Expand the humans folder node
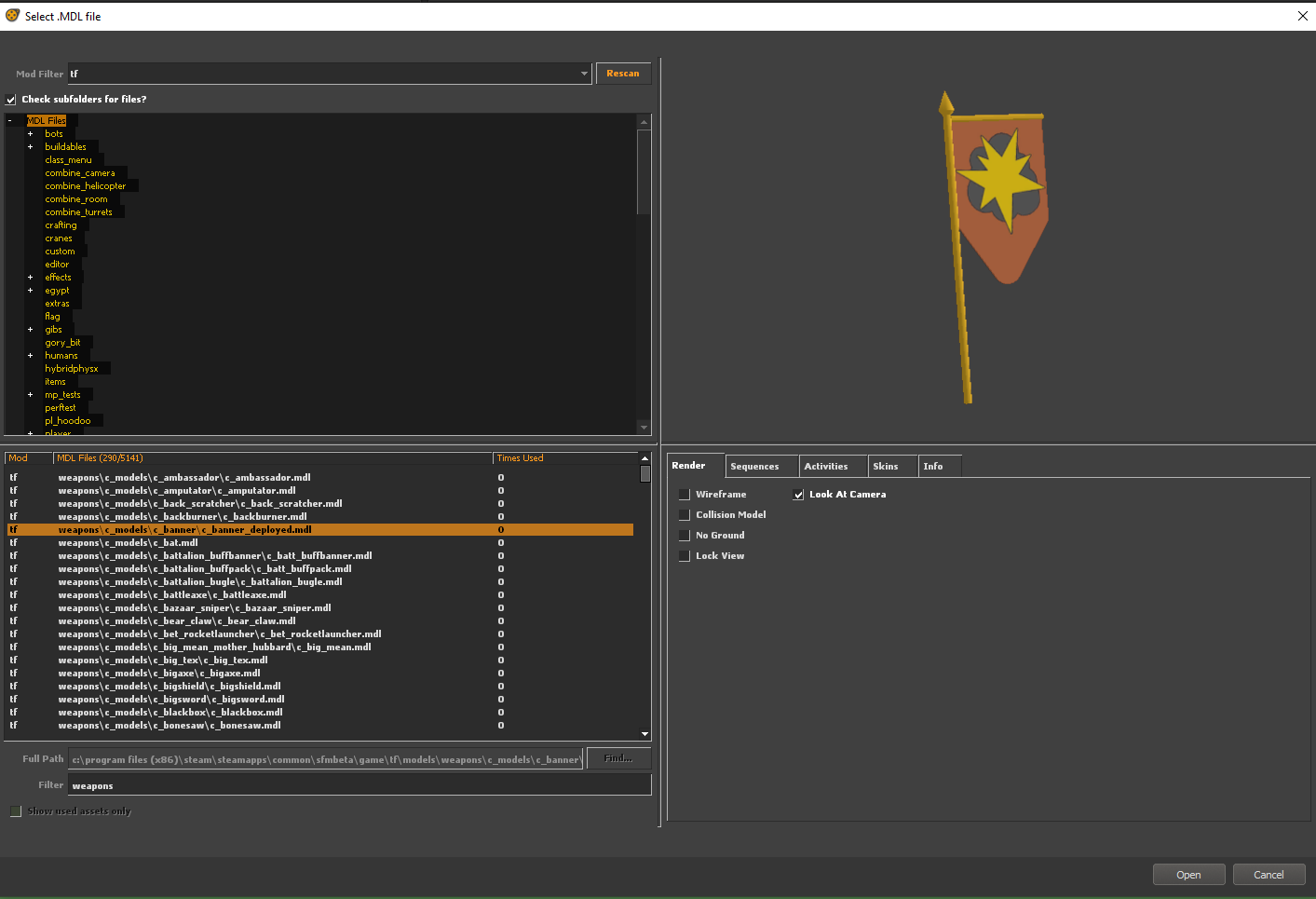1316x899 pixels. 30,356
